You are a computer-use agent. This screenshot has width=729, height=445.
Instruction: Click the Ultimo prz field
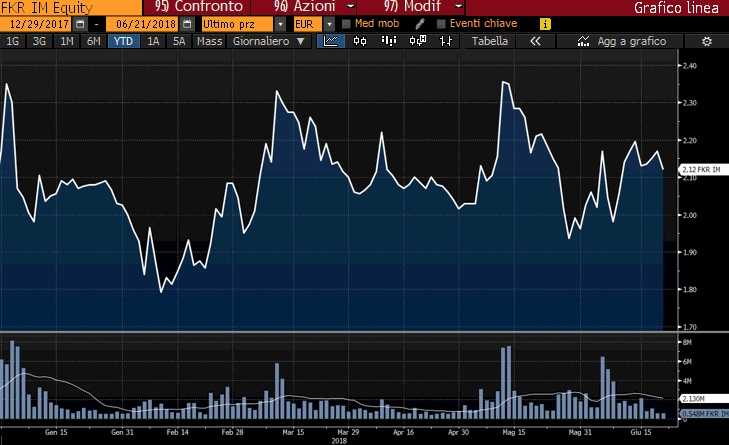[x=237, y=24]
